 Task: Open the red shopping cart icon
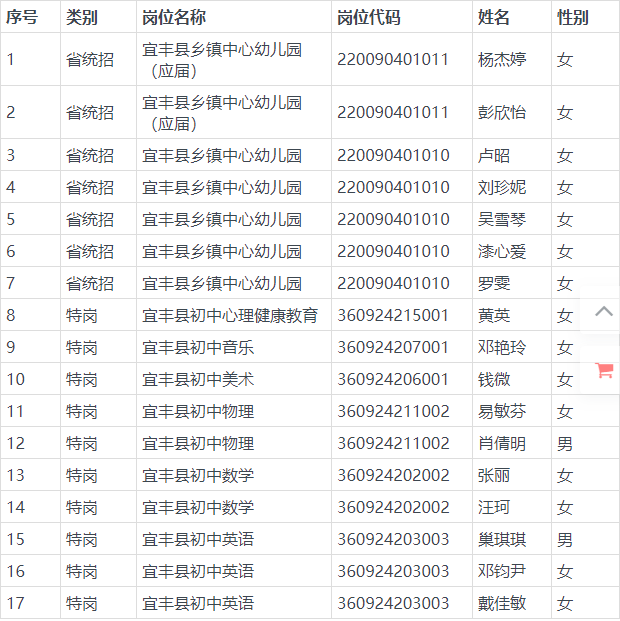(603, 370)
